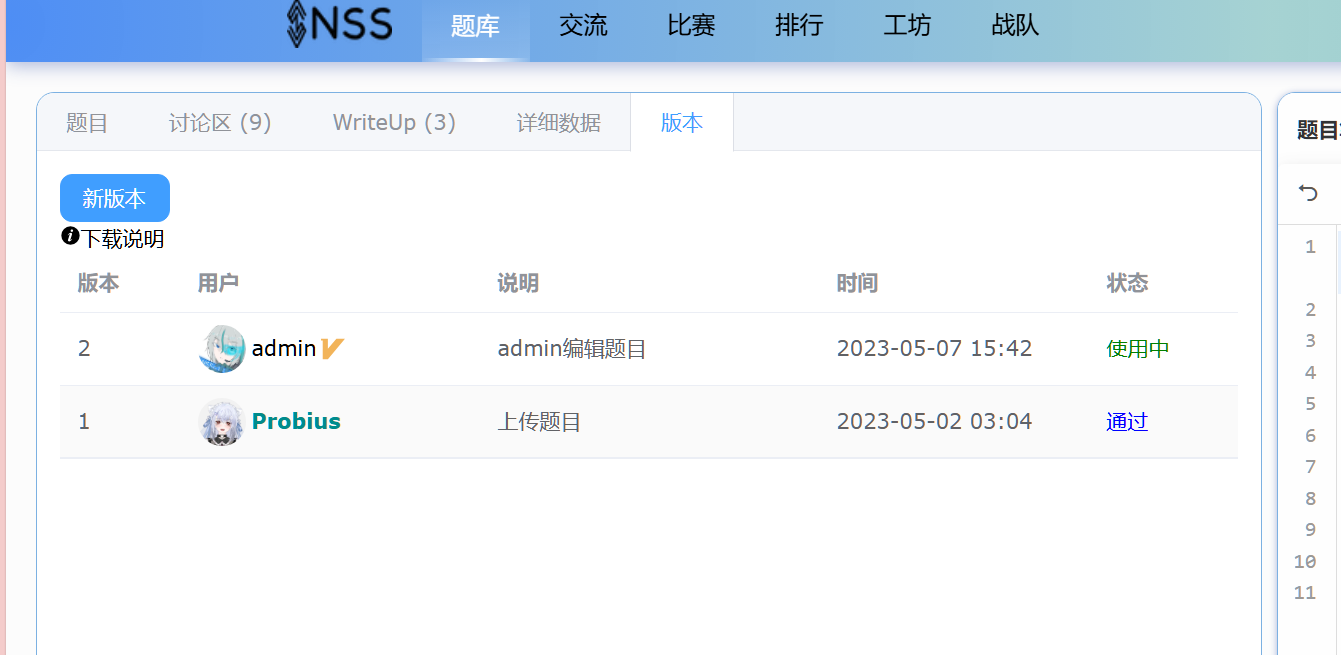Open the 交流 navigation menu
This screenshot has width=1341, height=655.
(x=583, y=26)
